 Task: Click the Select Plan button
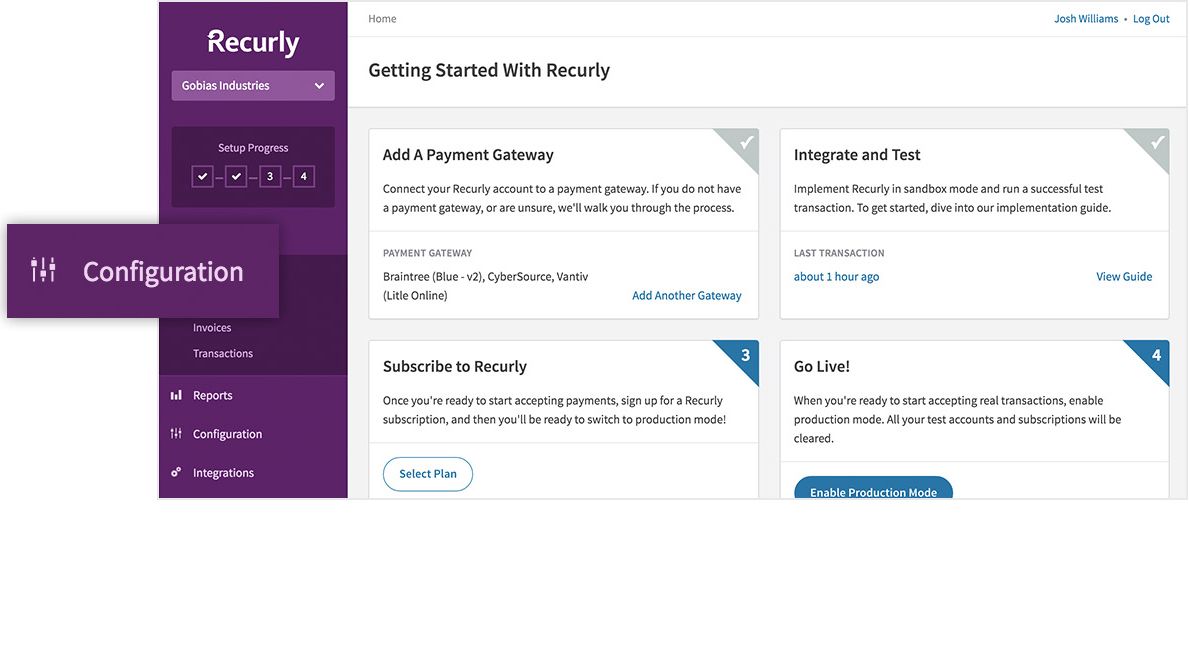point(428,474)
